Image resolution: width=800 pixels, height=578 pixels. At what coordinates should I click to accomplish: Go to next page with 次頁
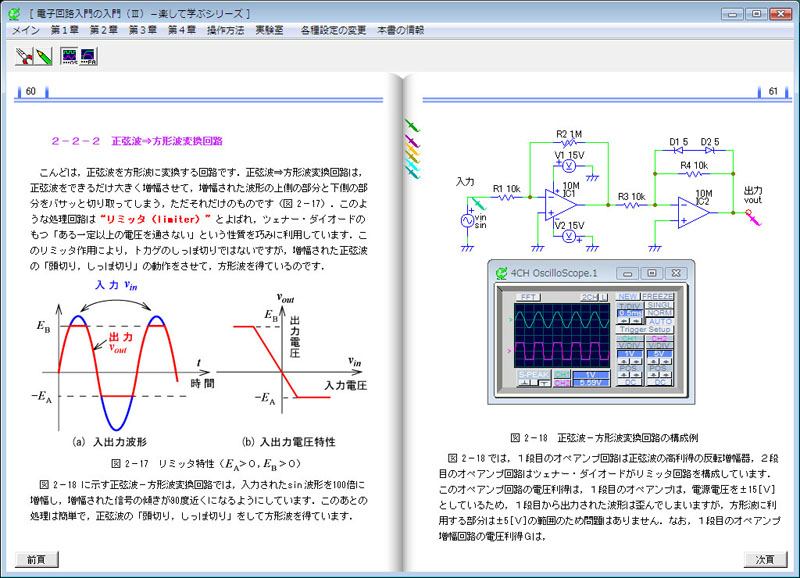point(765,560)
